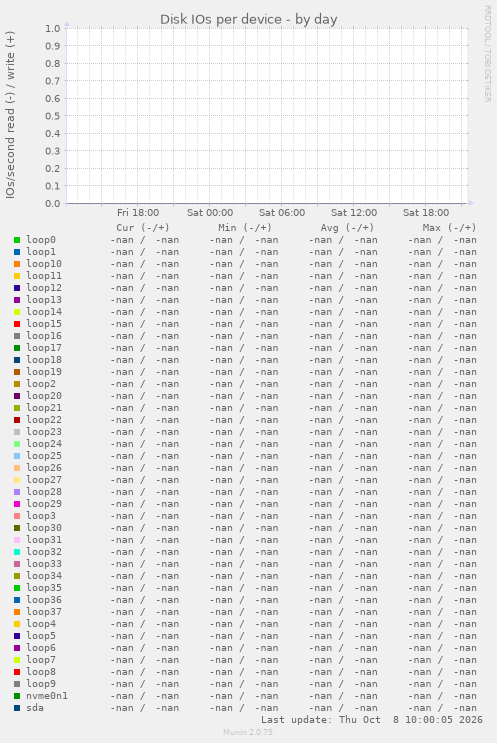Click the loop2 legend label
The width and height of the screenshot is (497, 743).
pyautogui.click(x=41, y=384)
